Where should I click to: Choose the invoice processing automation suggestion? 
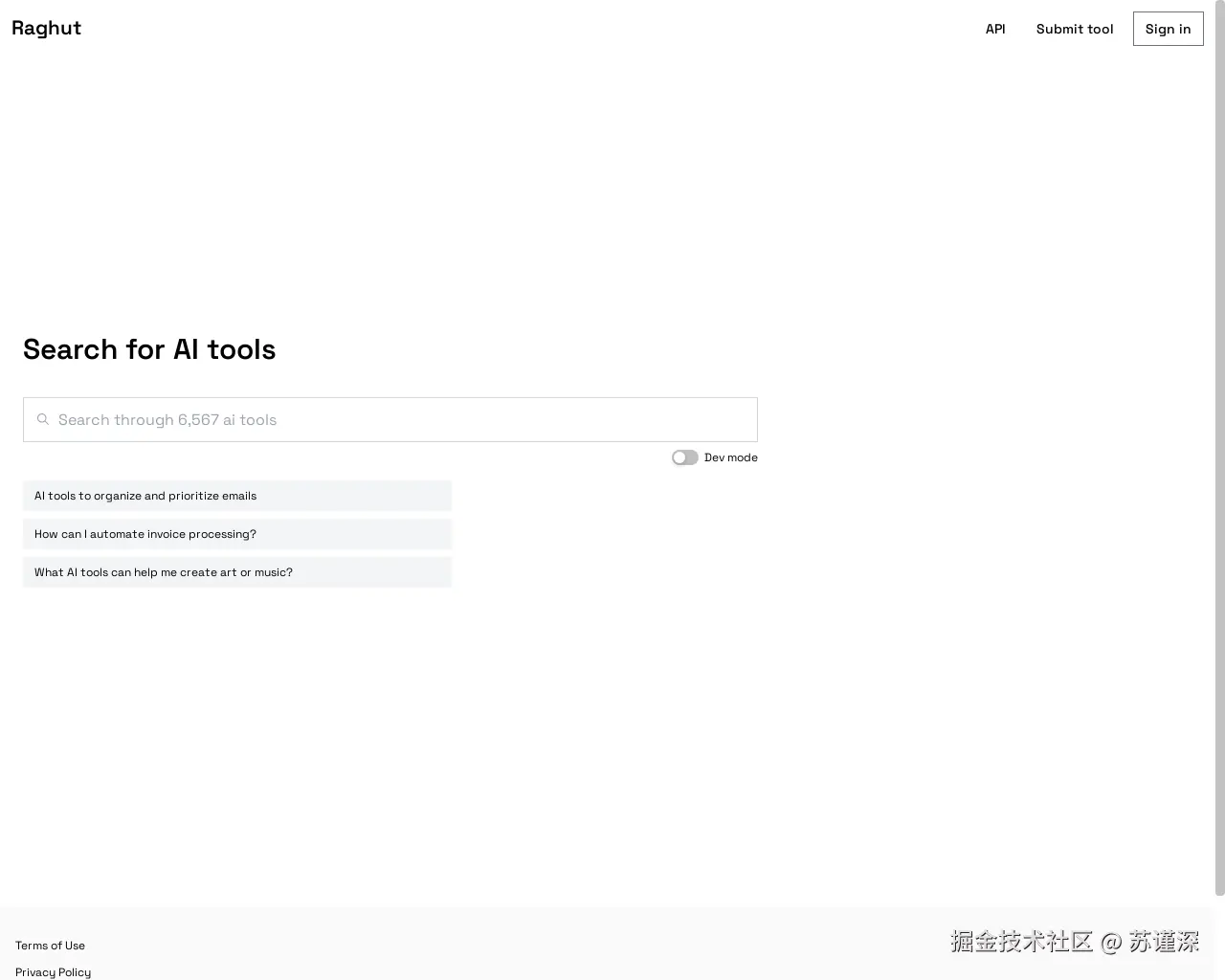pos(236,534)
